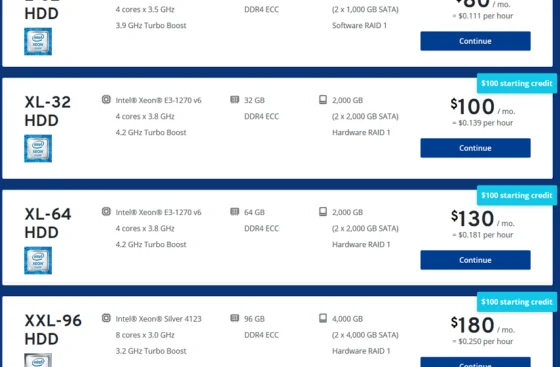Click the Intel Xeon badge under XL-64 HDD
This screenshot has height=367, width=560.
(38, 260)
